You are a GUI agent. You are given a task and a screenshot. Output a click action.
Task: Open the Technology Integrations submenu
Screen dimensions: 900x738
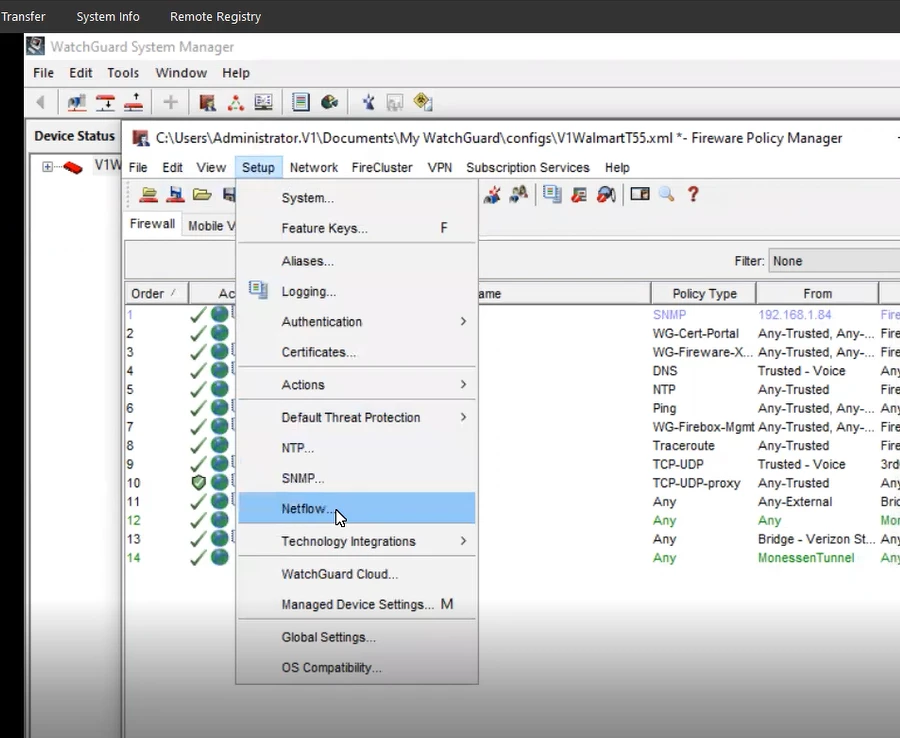click(356, 541)
